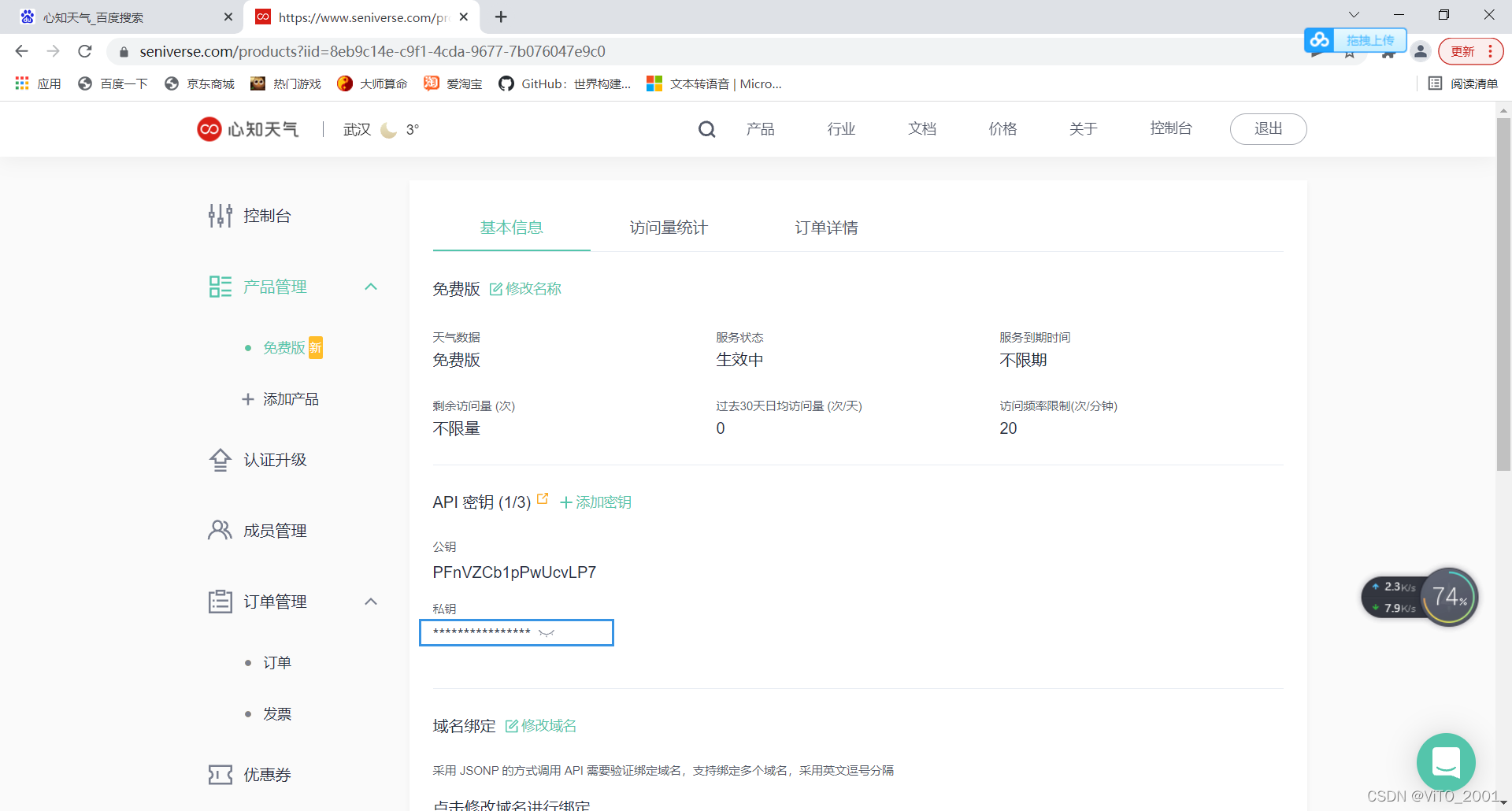Screen dimensions: 1512x811
Task: Close the seniverse.com browser tab
Action: (x=464, y=17)
